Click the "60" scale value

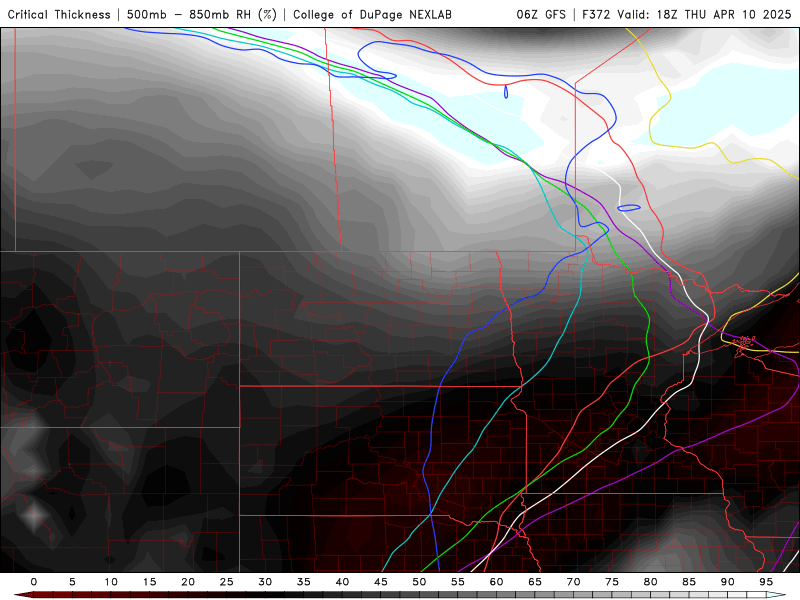click(x=496, y=582)
